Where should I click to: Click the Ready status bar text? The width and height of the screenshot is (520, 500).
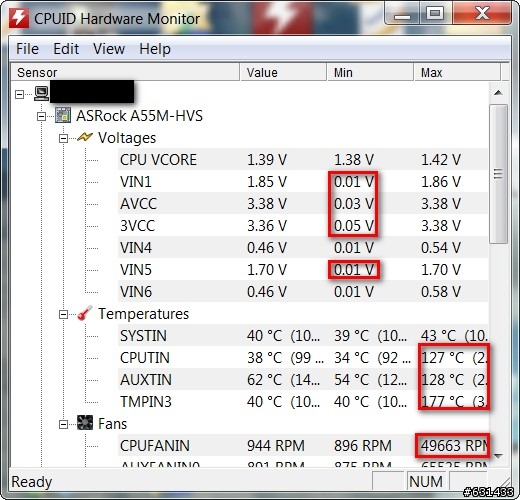[32, 482]
